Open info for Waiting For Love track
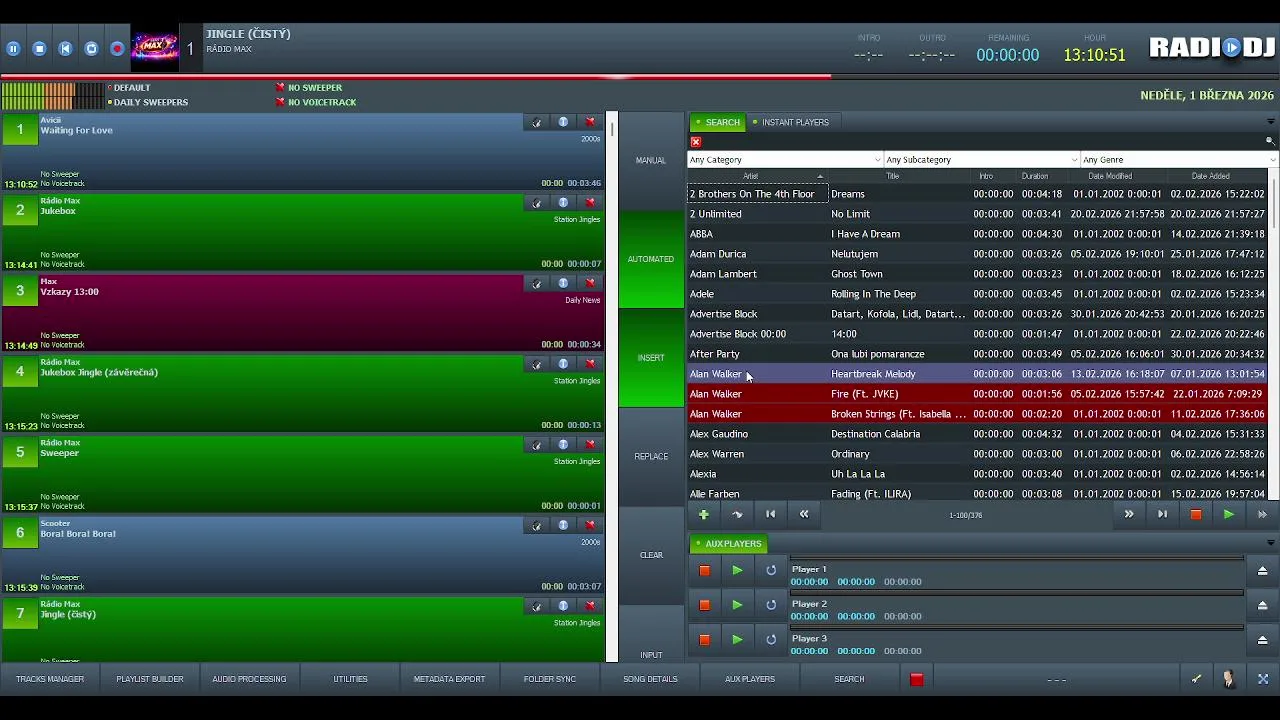Image resolution: width=1280 pixels, height=720 pixels. point(563,122)
